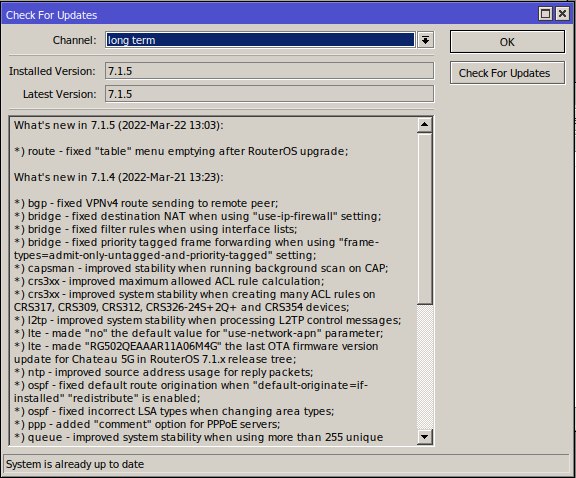Click the changelog scroll up arrow
Image resolution: width=576 pixels, height=478 pixels.
425,125
